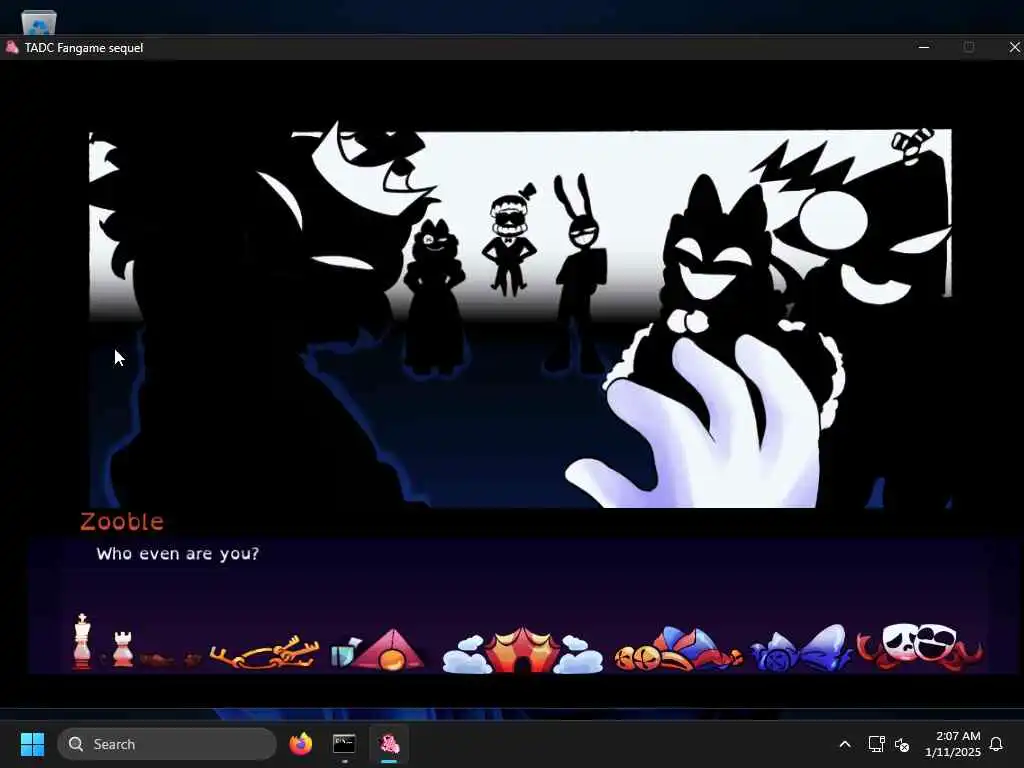Click the pink pyramid block icon
Image resolution: width=1024 pixels, height=768 pixels.
coord(391,650)
